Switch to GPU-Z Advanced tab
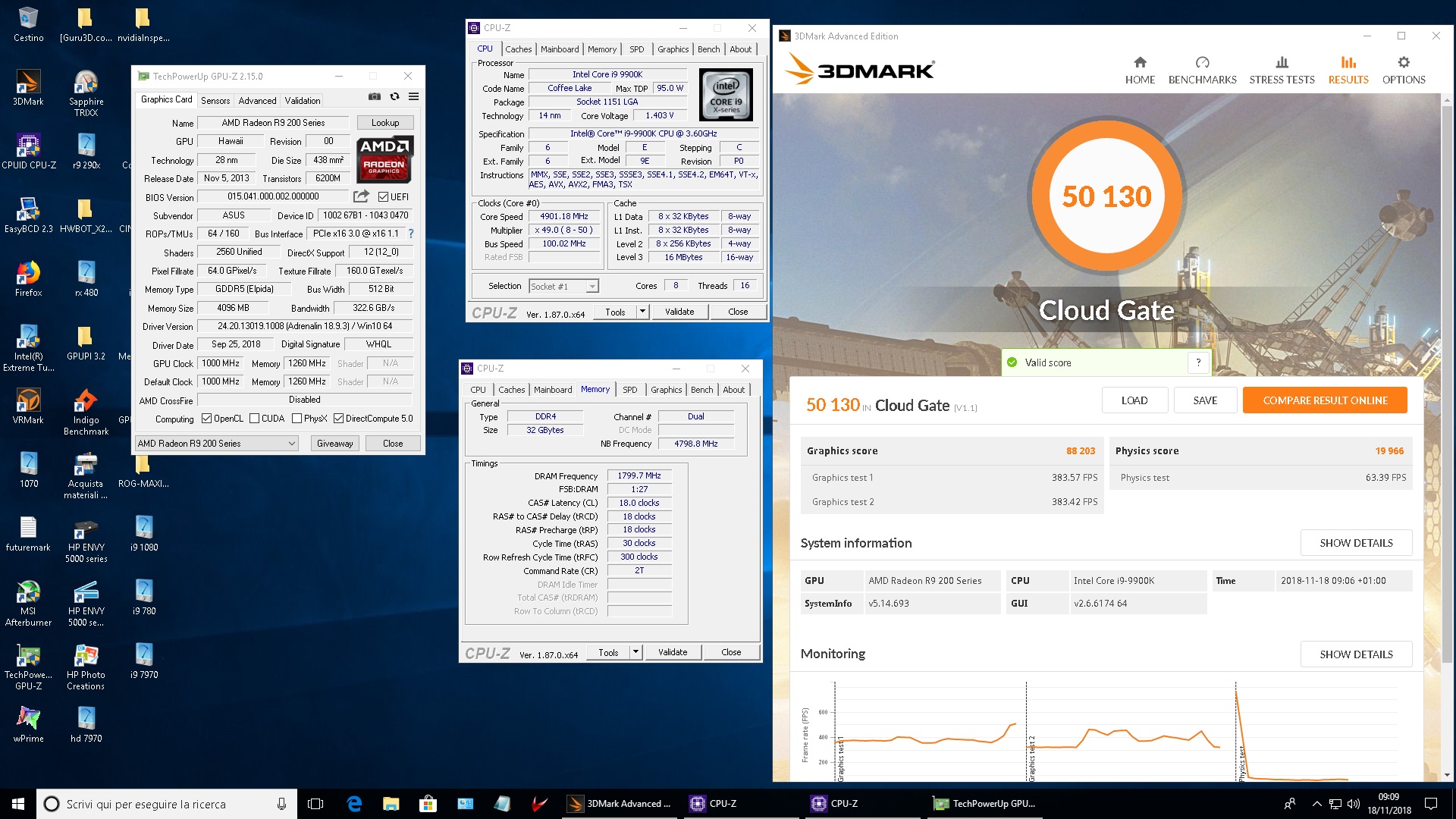Screen dimensions: 1456x819 pyautogui.click(x=257, y=100)
